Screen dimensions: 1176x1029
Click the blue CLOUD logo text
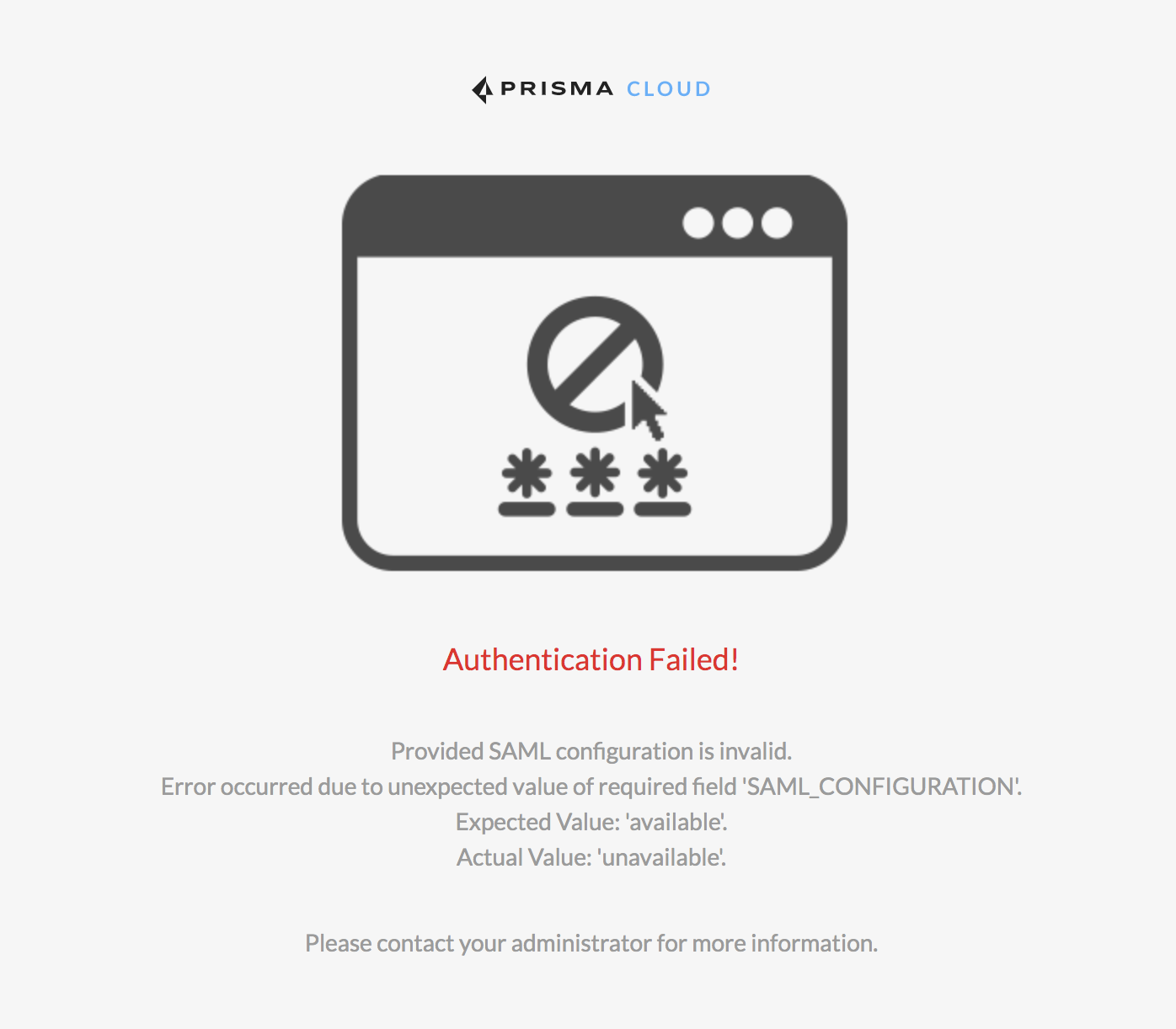coord(669,88)
